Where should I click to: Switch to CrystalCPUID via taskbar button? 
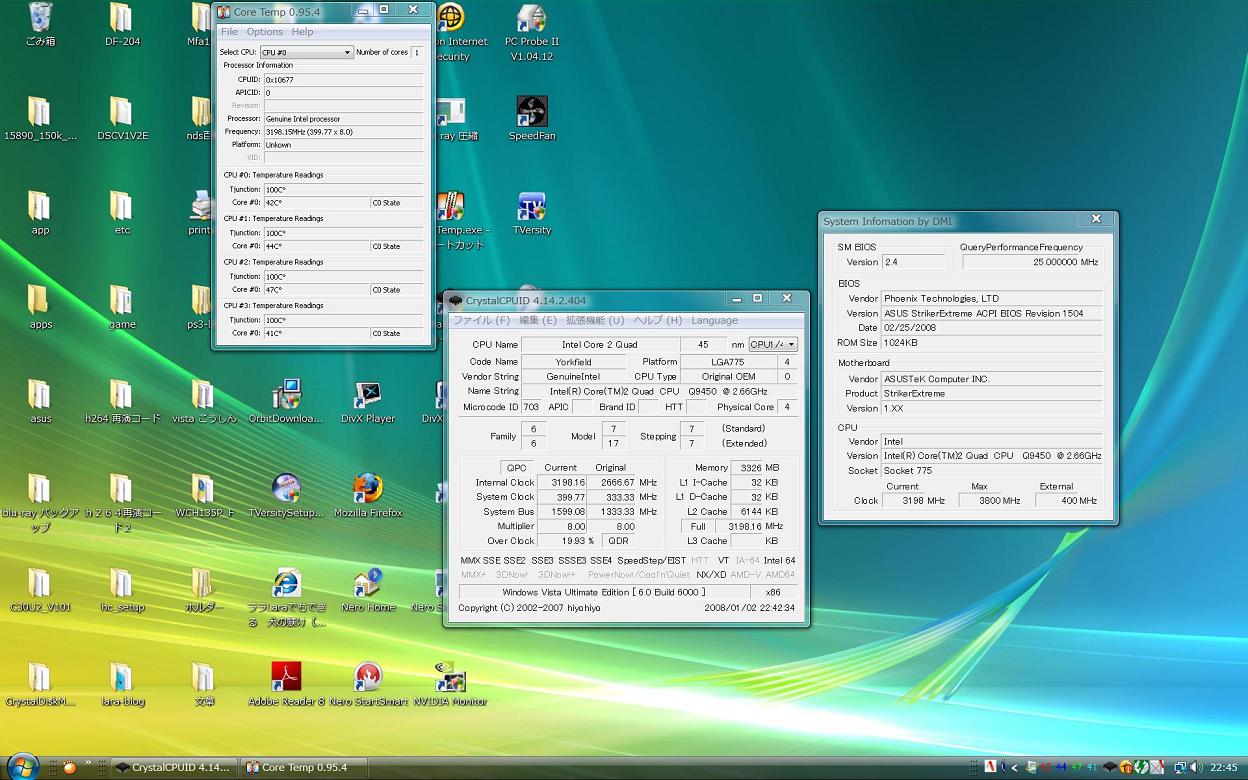click(x=172, y=767)
